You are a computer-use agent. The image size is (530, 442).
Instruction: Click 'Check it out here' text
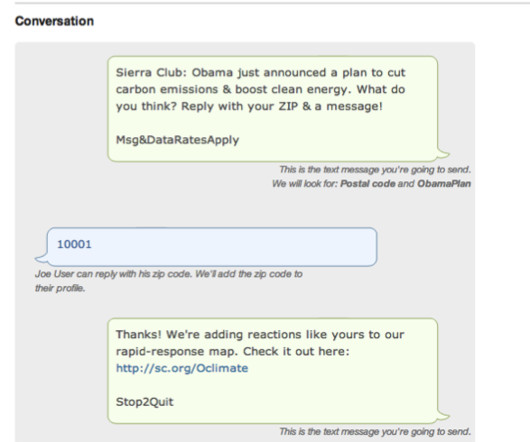[296, 351]
